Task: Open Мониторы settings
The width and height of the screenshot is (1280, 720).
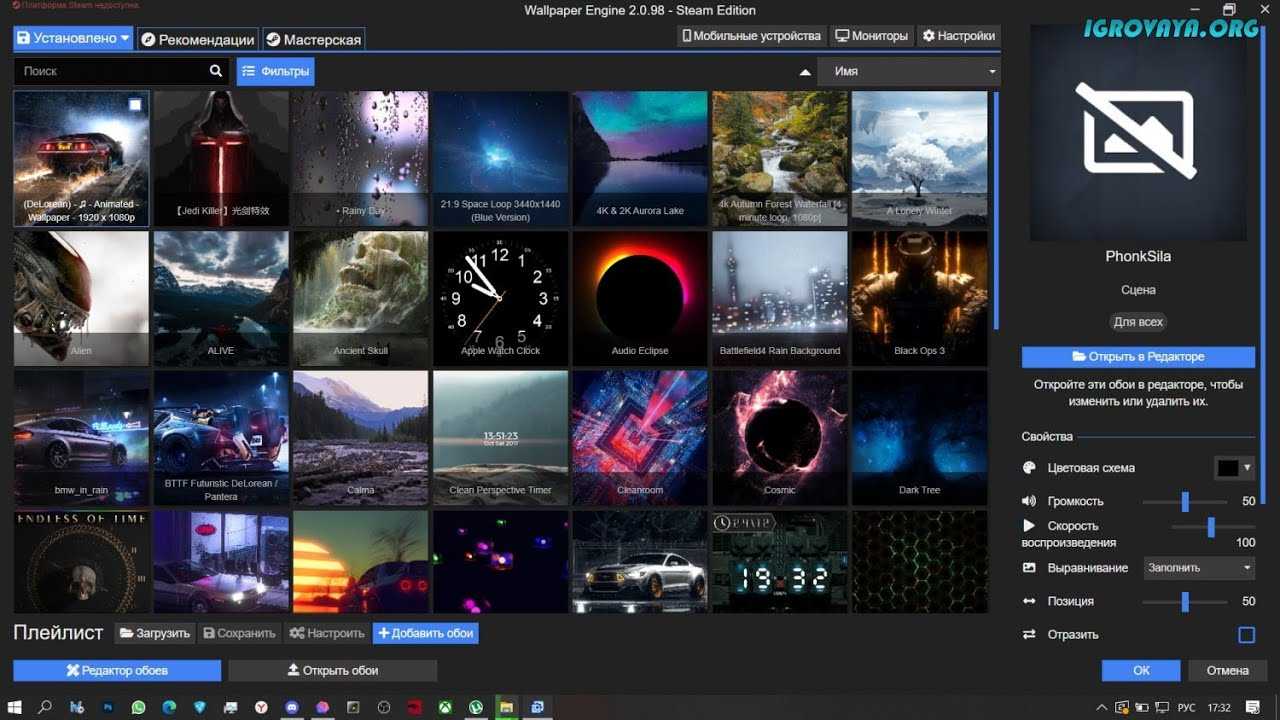Action: tap(872, 36)
